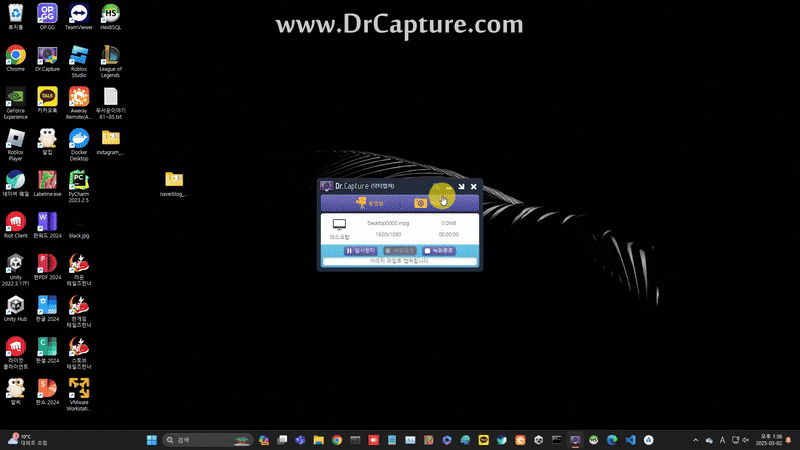
Task: Click the volume icon in system tray
Action: click(x=745, y=440)
